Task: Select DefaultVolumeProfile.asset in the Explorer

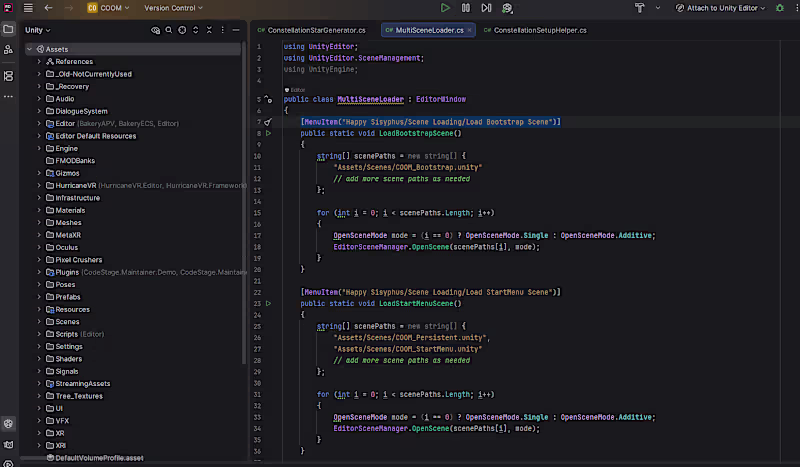Action: [x=99, y=457]
